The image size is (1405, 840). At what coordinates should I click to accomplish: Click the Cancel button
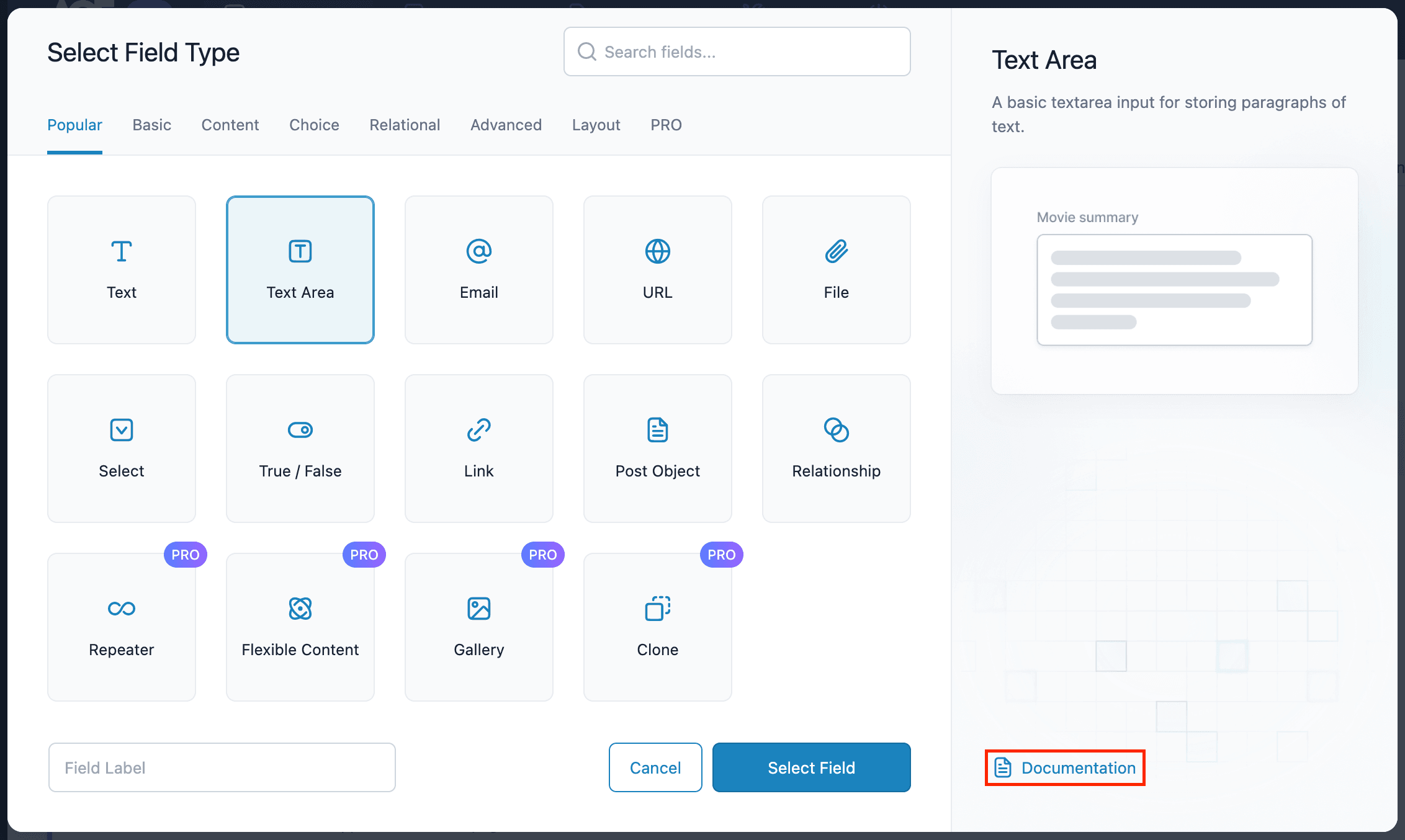pyautogui.click(x=655, y=768)
